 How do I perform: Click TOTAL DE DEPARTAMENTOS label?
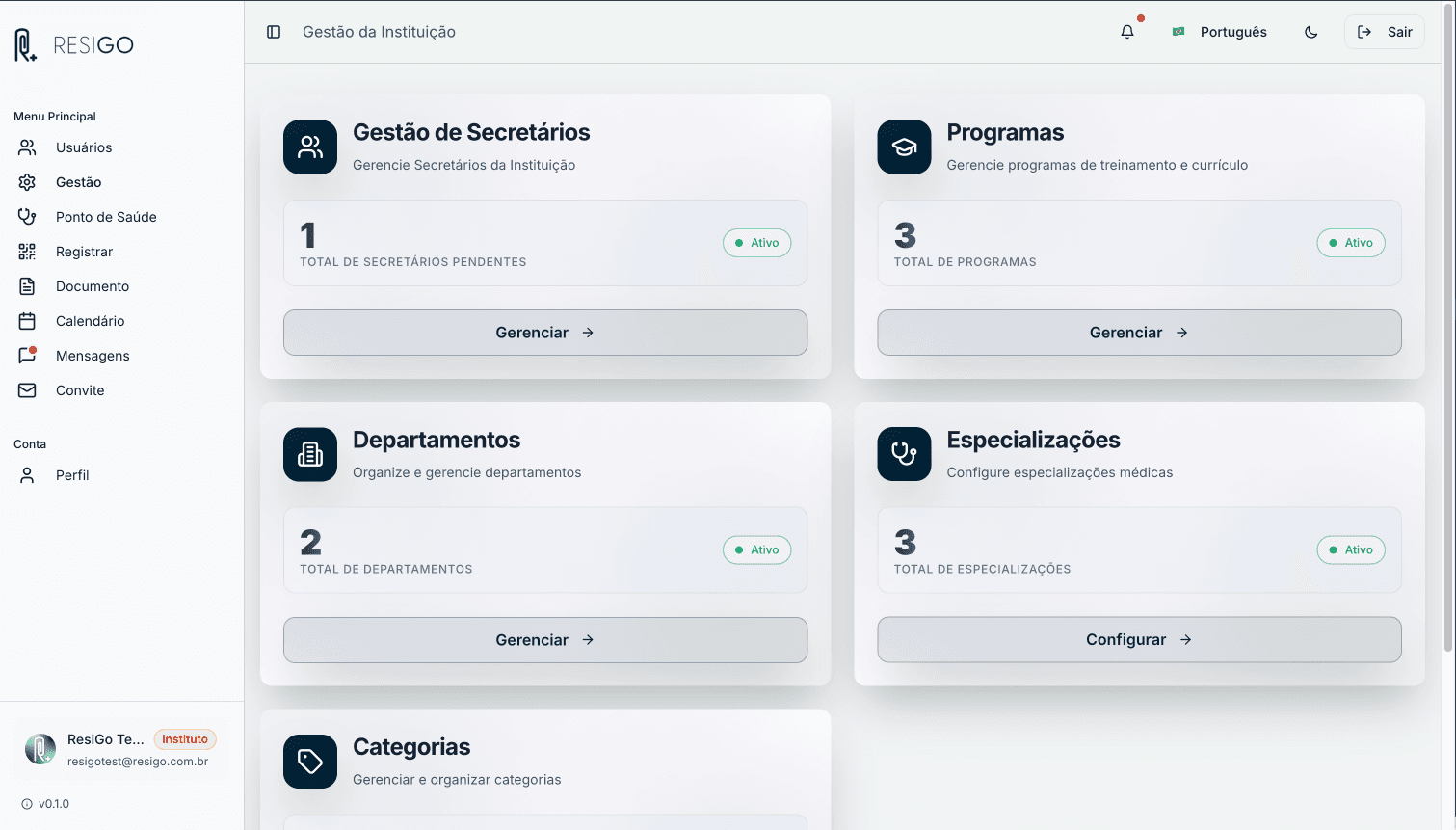coord(386,570)
